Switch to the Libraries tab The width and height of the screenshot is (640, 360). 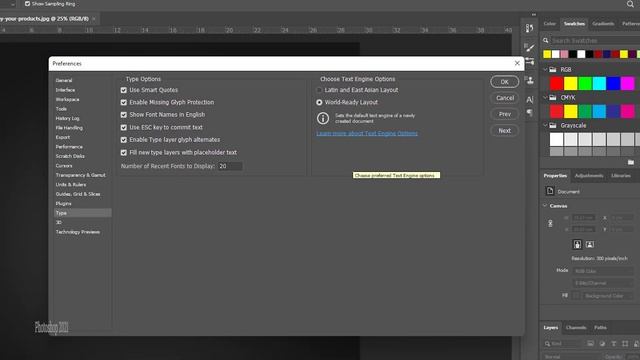621,176
